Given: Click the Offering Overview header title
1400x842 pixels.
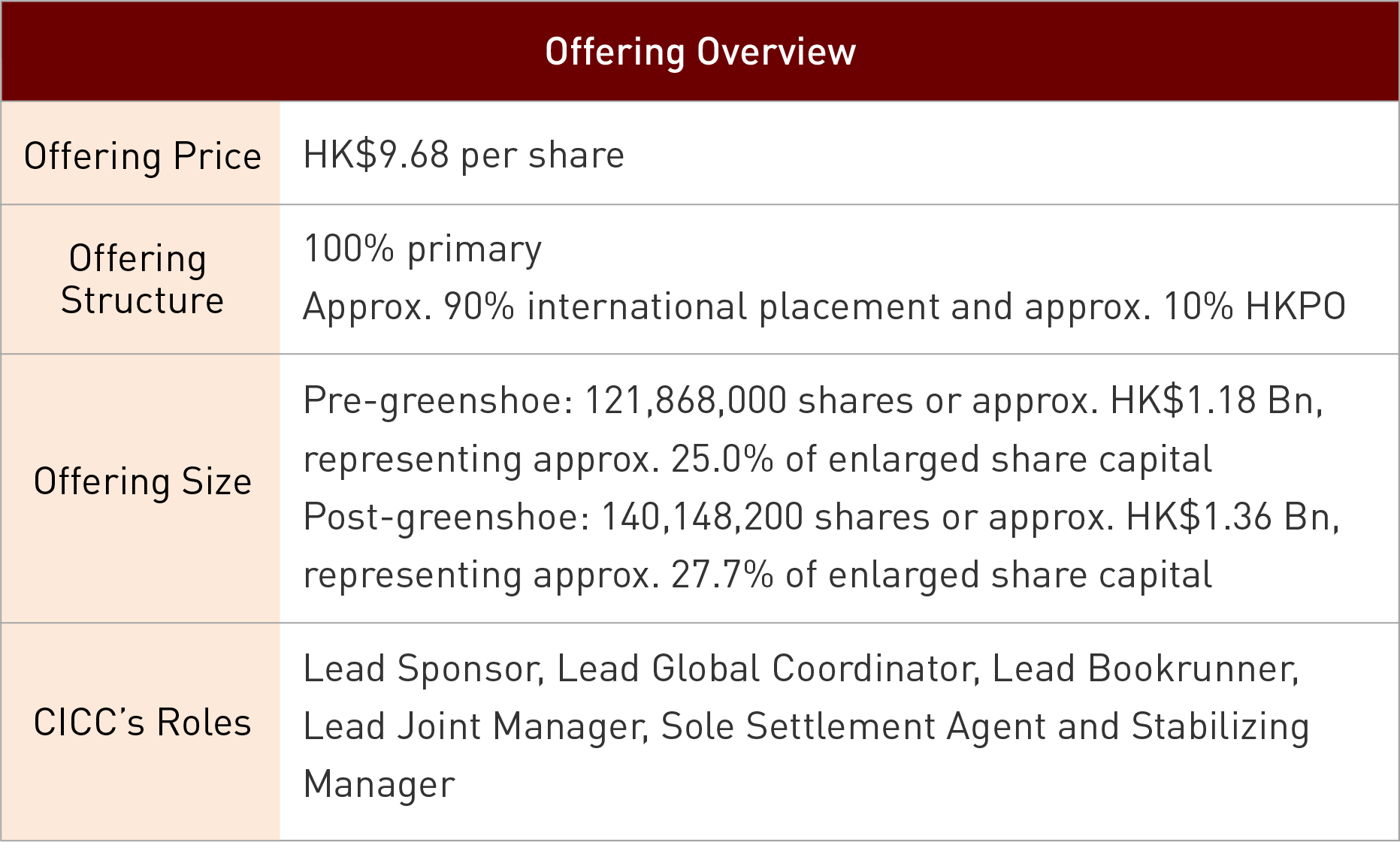Looking at the screenshot, I should click(x=700, y=52).
